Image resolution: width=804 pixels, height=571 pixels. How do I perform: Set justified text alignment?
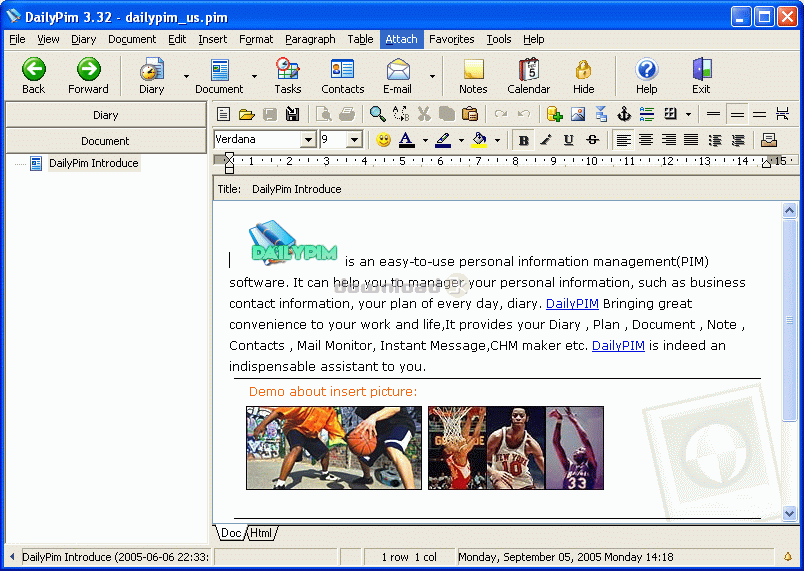691,139
